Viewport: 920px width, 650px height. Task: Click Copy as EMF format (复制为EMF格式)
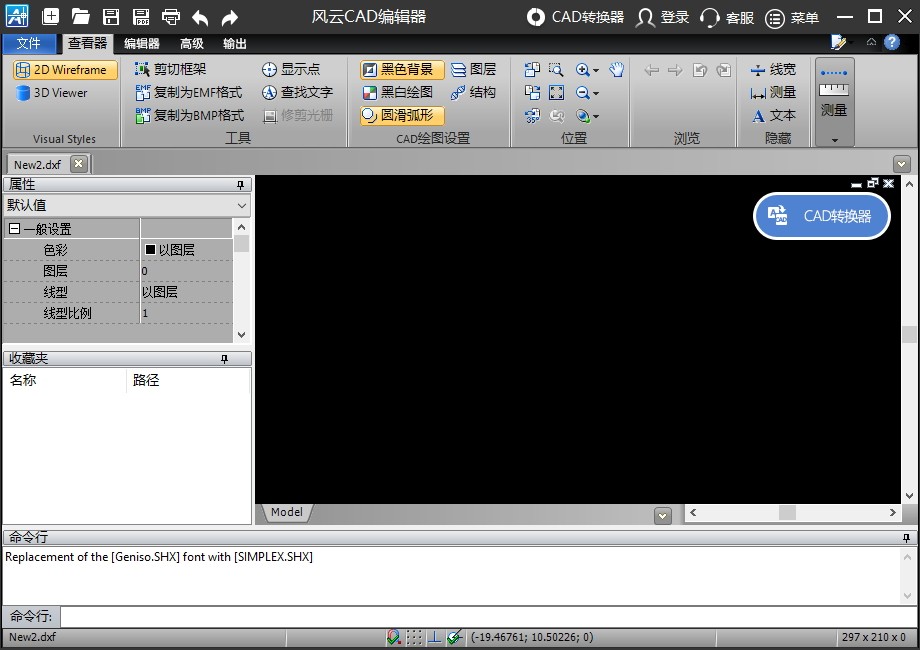click(x=189, y=92)
